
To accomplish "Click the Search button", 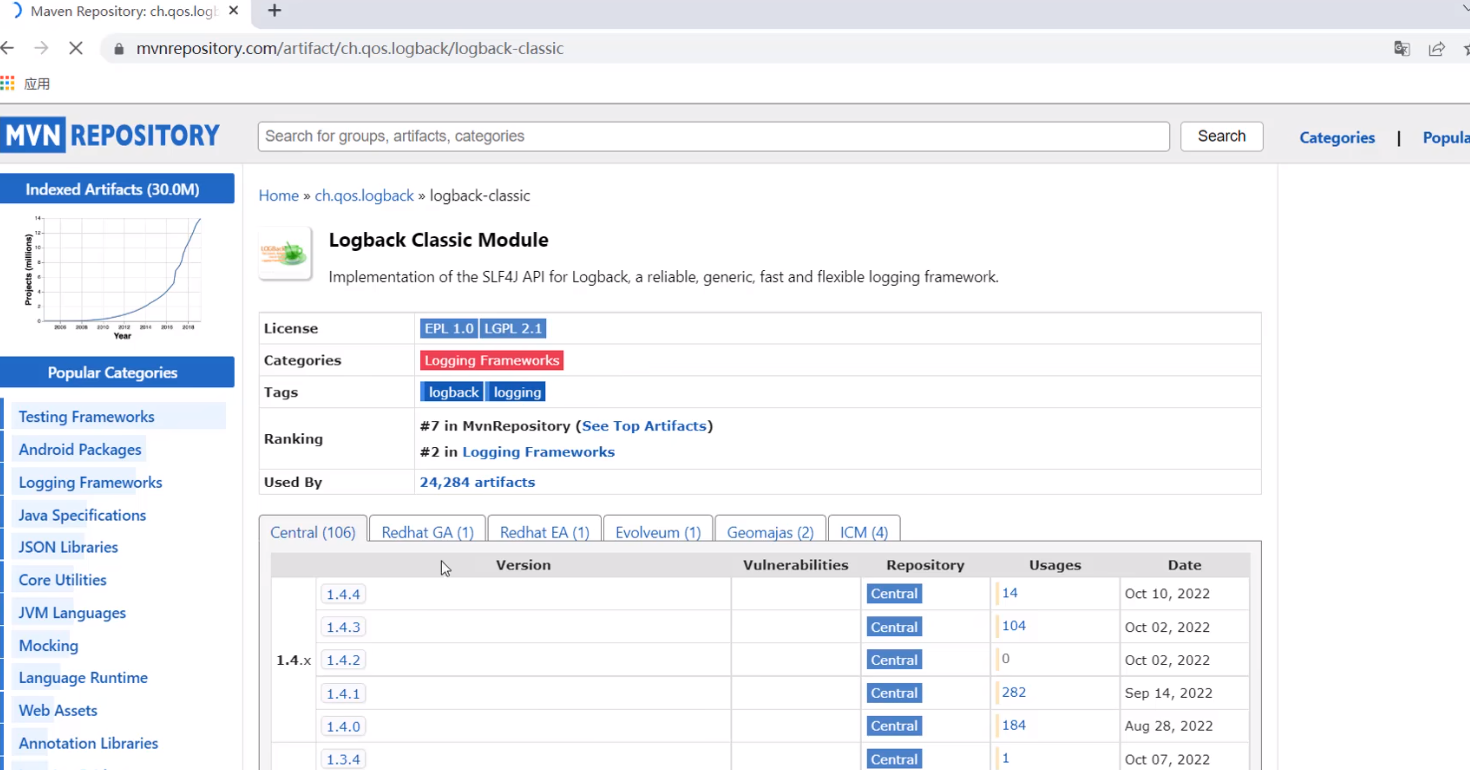I will click(1221, 136).
